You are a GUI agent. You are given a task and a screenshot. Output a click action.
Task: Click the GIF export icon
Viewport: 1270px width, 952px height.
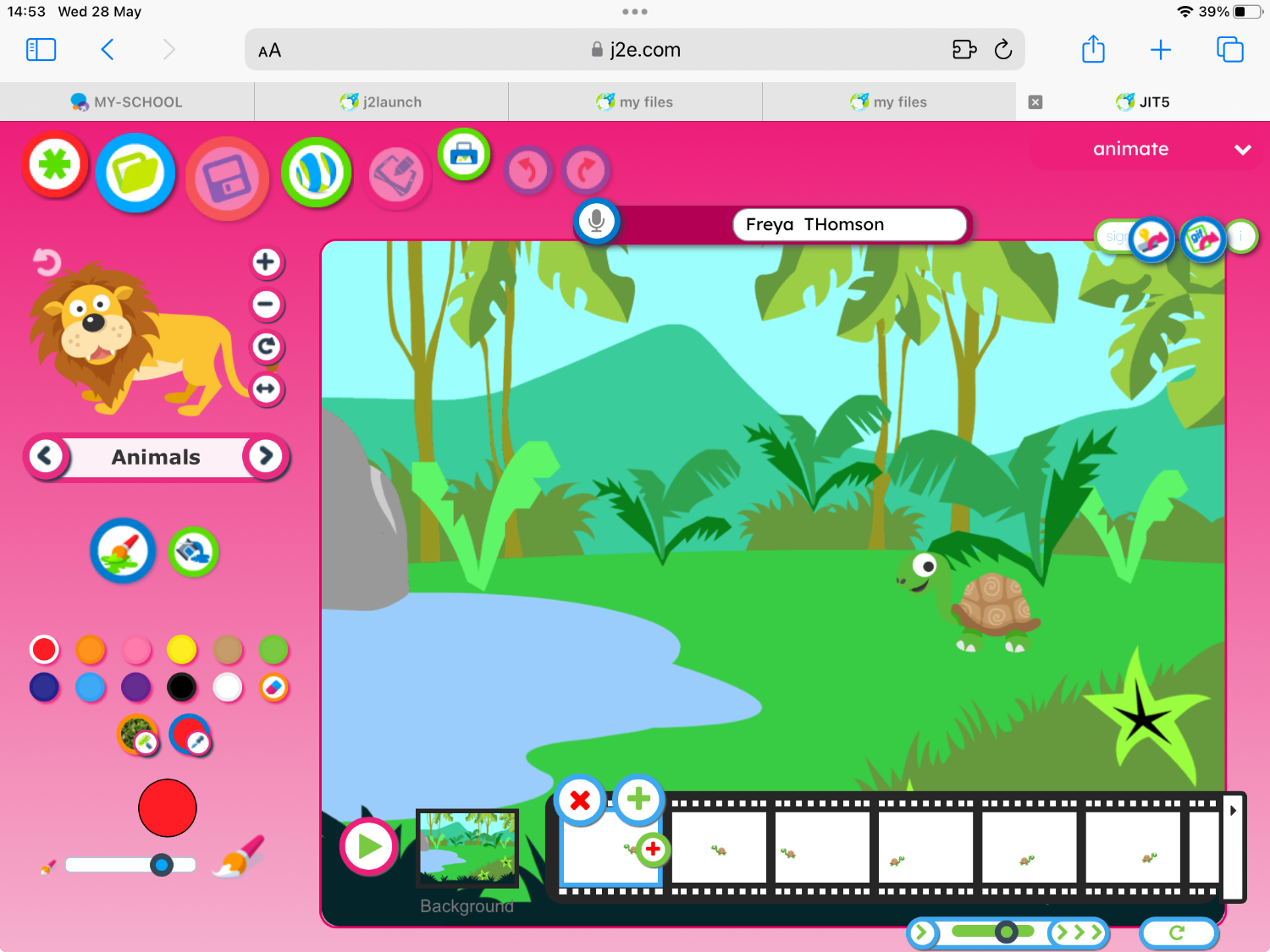[x=1202, y=239]
